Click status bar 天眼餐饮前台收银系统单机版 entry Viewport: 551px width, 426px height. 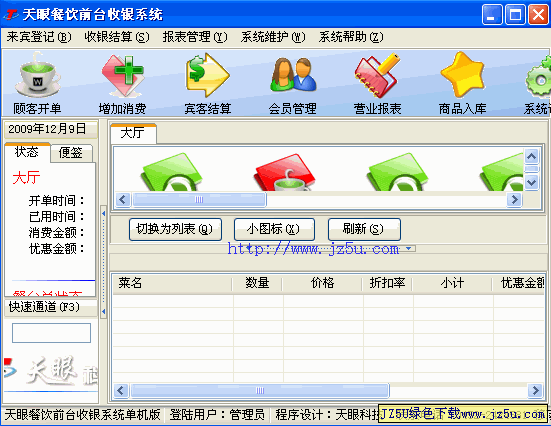[83, 415]
